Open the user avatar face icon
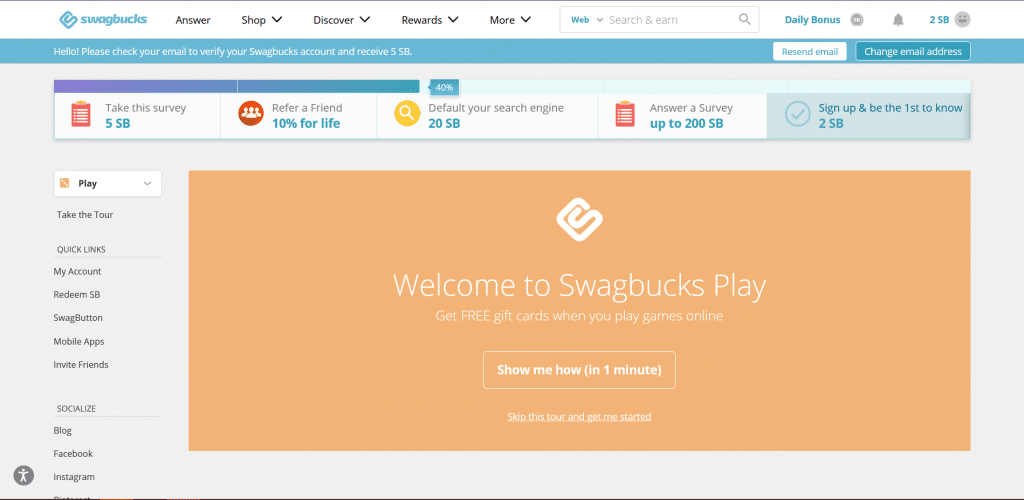The width and height of the screenshot is (1024, 500). pyautogui.click(x=962, y=20)
